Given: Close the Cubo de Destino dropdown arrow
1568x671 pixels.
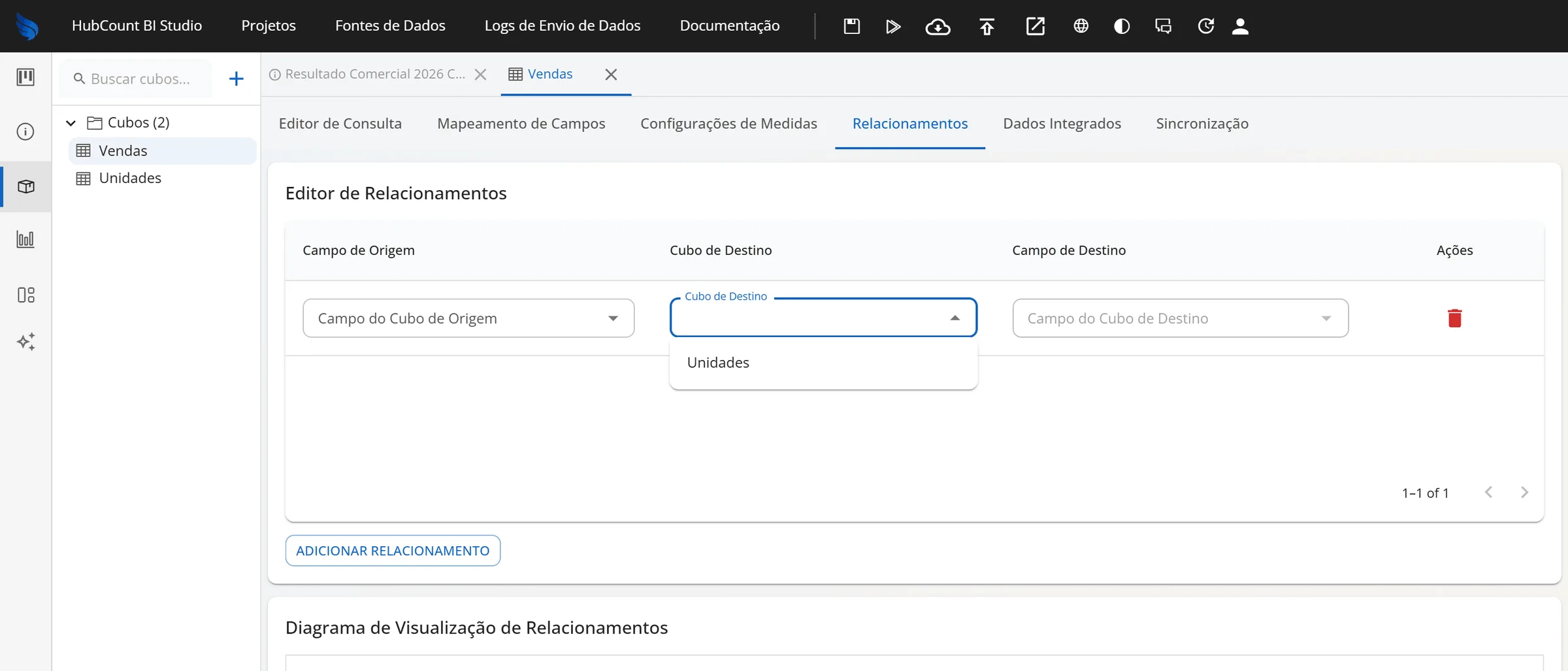Looking at the screenshot, I should click(x=955, y=318).
